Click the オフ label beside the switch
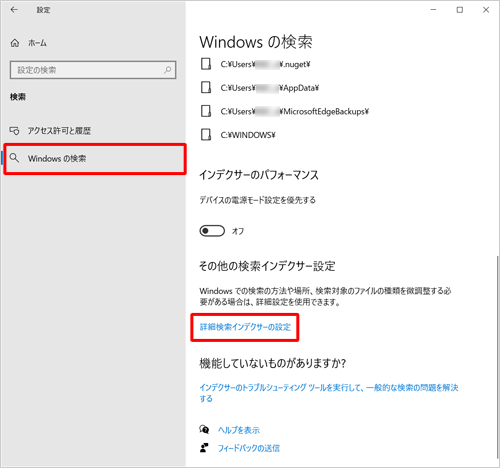This screenshot has width=500, height=468. coord(238,231)
